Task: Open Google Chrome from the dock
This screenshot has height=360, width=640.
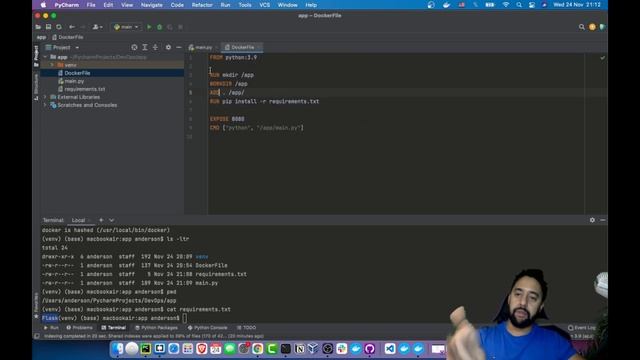Action: click(x=257, y=349)
